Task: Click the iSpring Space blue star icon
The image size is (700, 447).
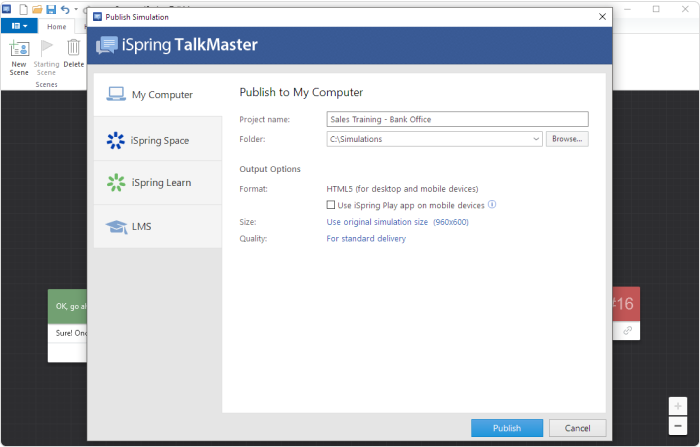Action: (116, 140)
